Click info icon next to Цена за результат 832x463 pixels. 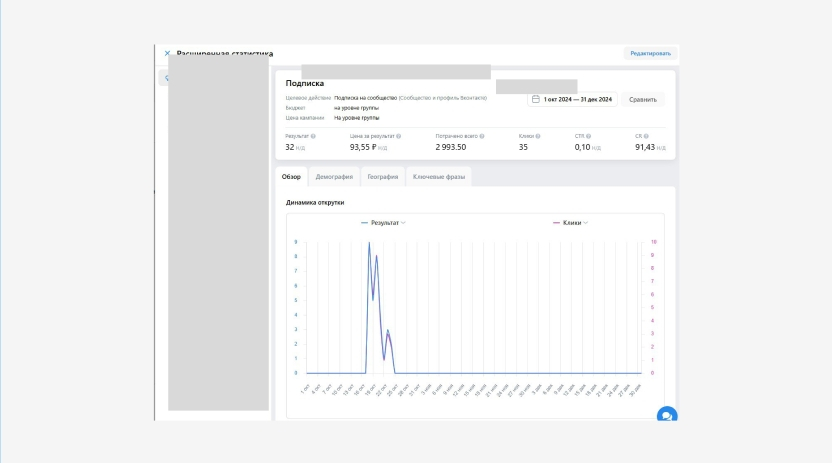[x=399, y=136]
